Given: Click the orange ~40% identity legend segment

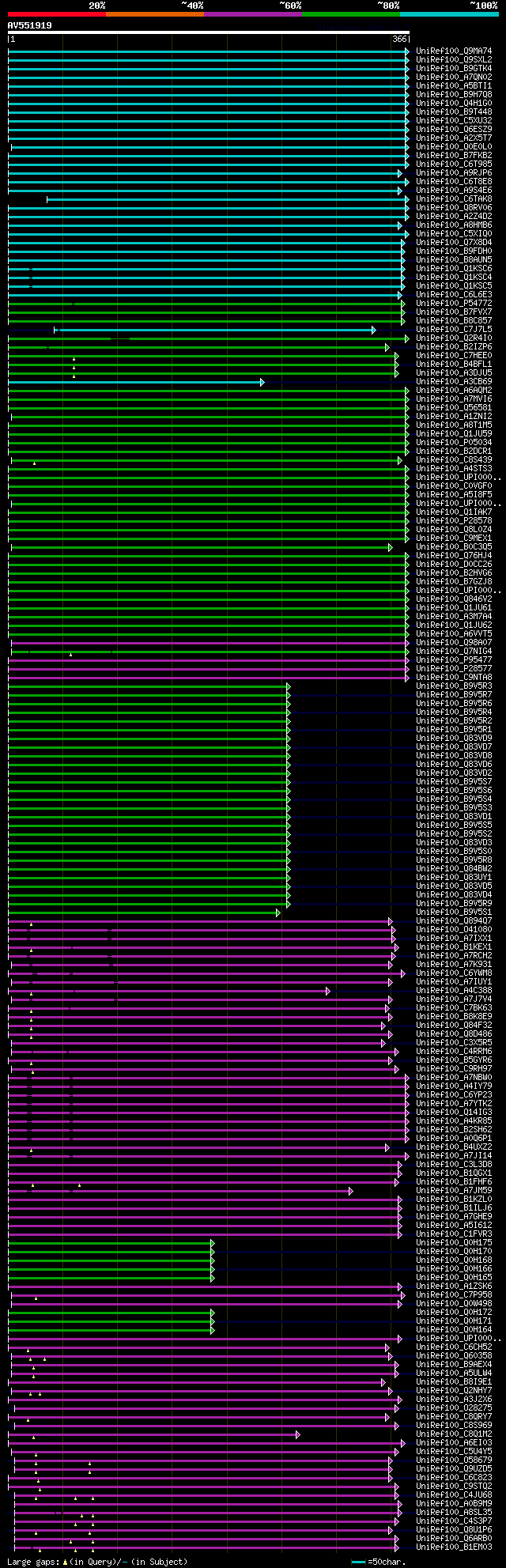Looking at the screenshot, I should coord(155,14).
